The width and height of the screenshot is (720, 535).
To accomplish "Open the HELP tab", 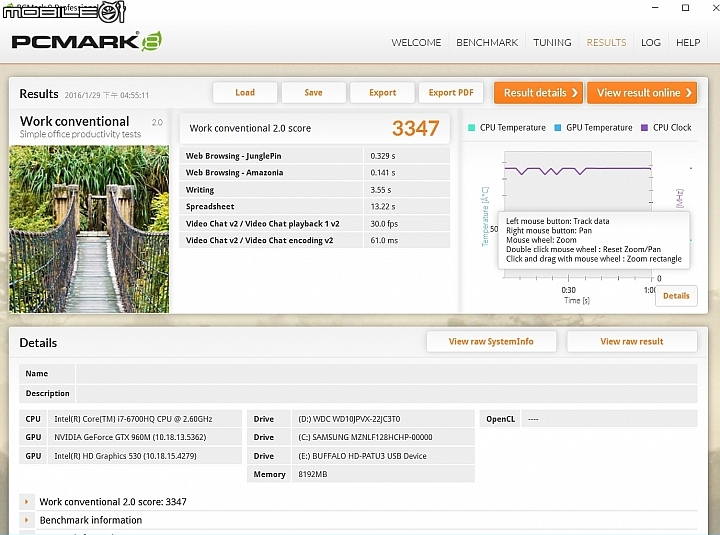I will (x=688, y=43).
